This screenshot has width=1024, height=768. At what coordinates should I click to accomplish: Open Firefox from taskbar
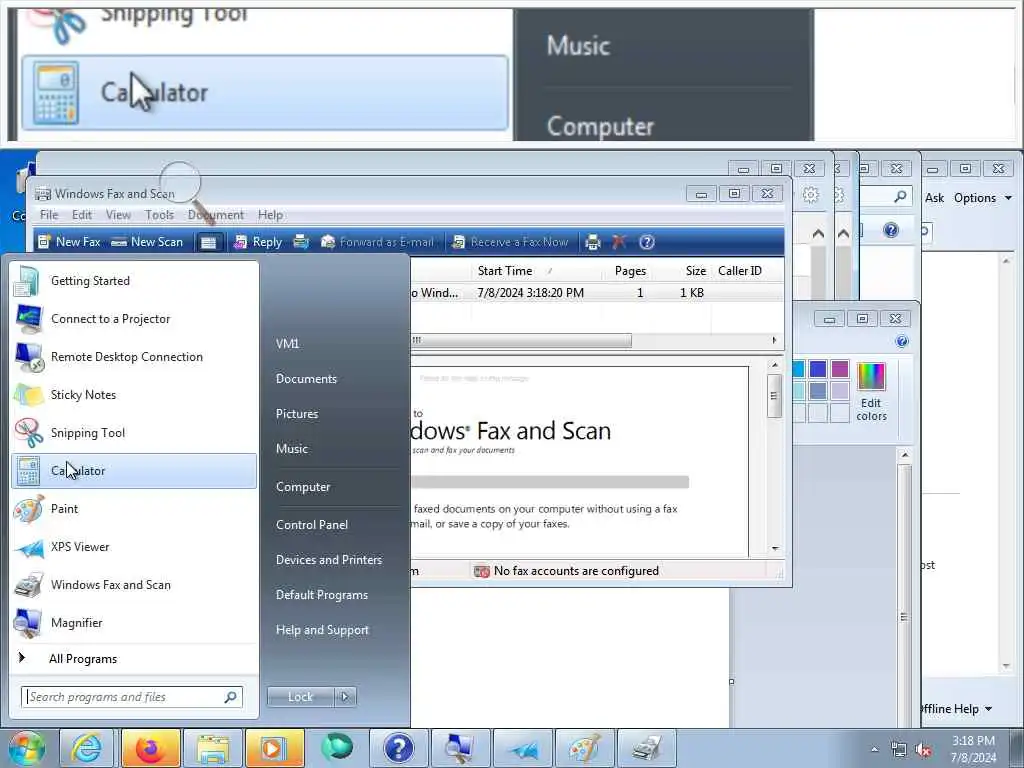pos(150,748)
